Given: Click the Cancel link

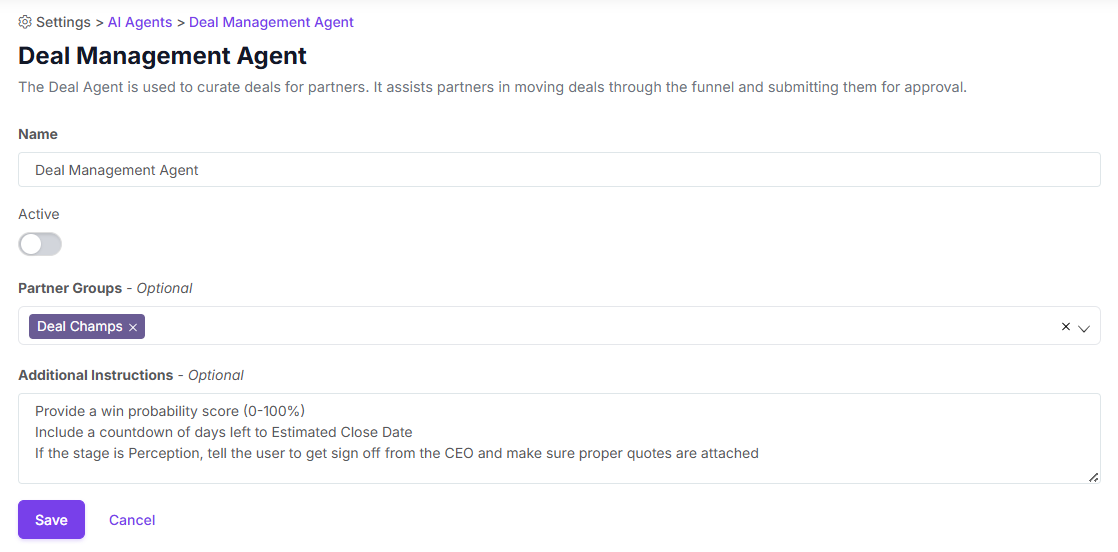Looking at the screenshot, I should 132,520.
